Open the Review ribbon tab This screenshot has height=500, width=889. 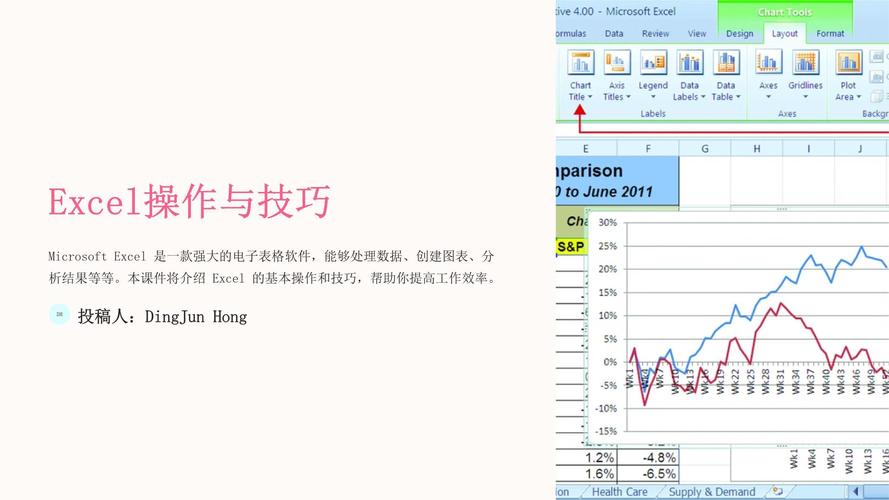coord(655,33)
